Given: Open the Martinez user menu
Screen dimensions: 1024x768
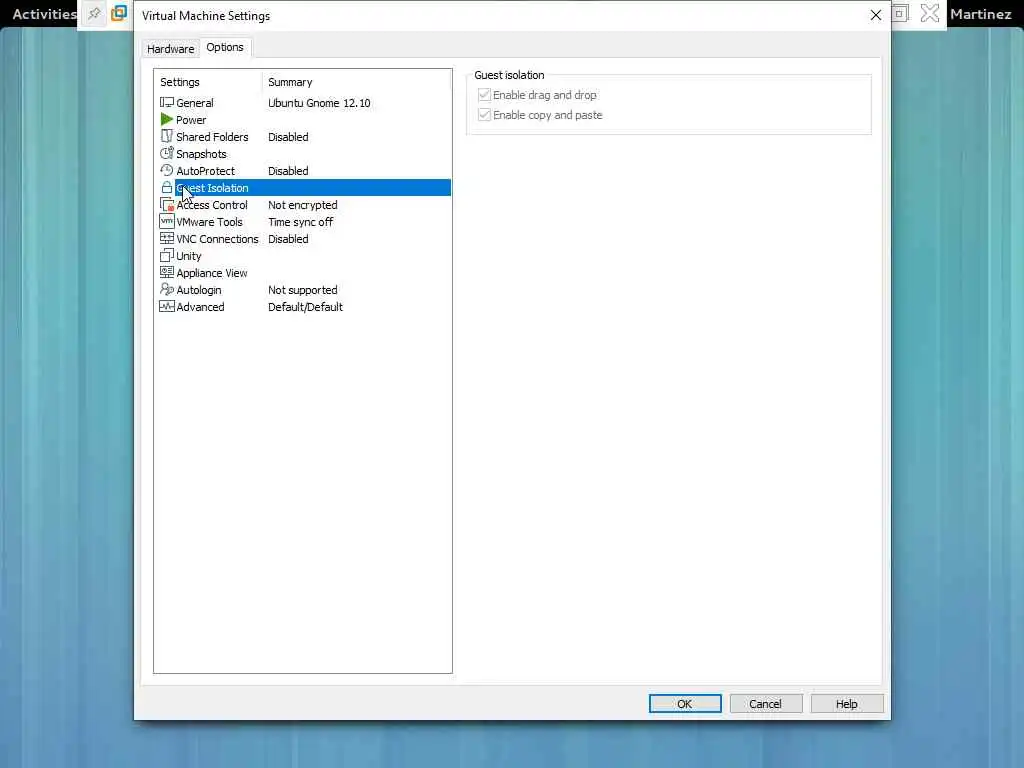Looking at the screenshot, I should (980, 14).
